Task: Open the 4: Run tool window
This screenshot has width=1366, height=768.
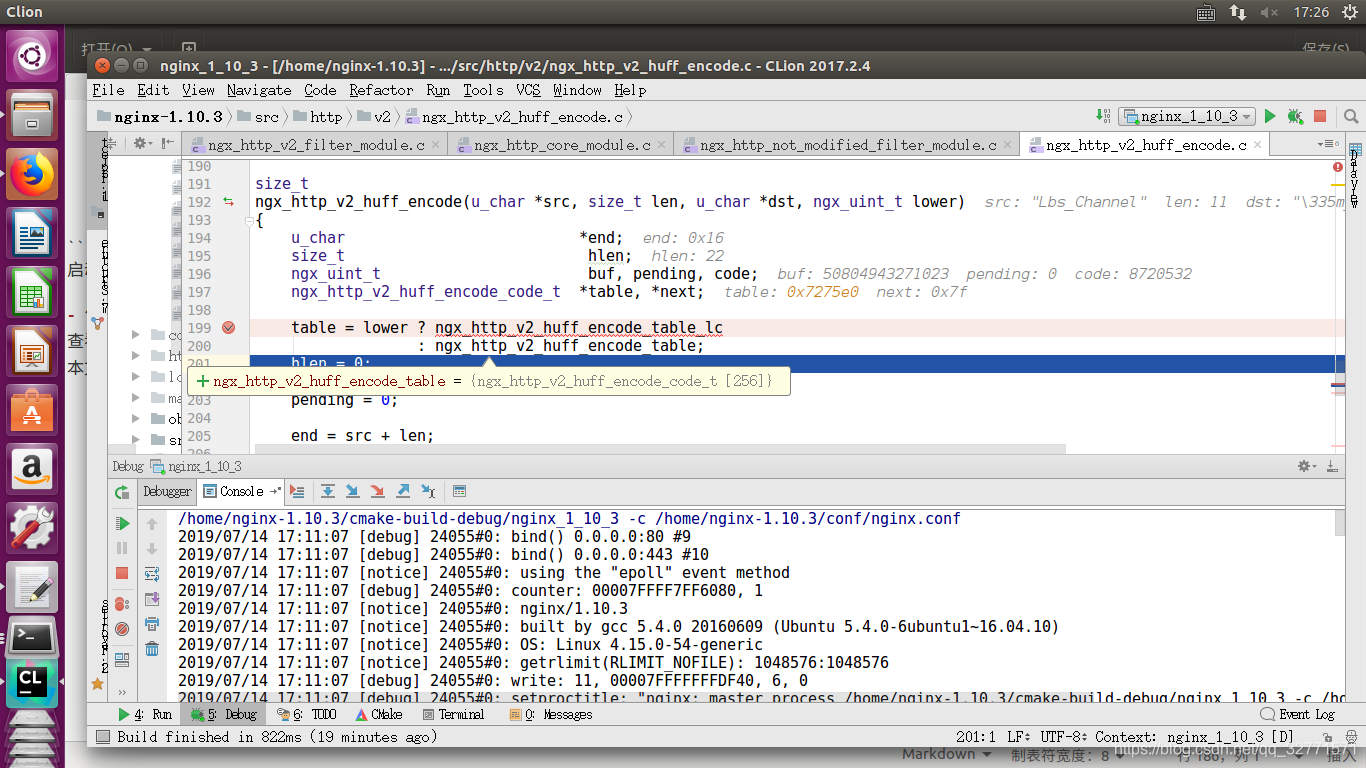Action: [145, 715]
